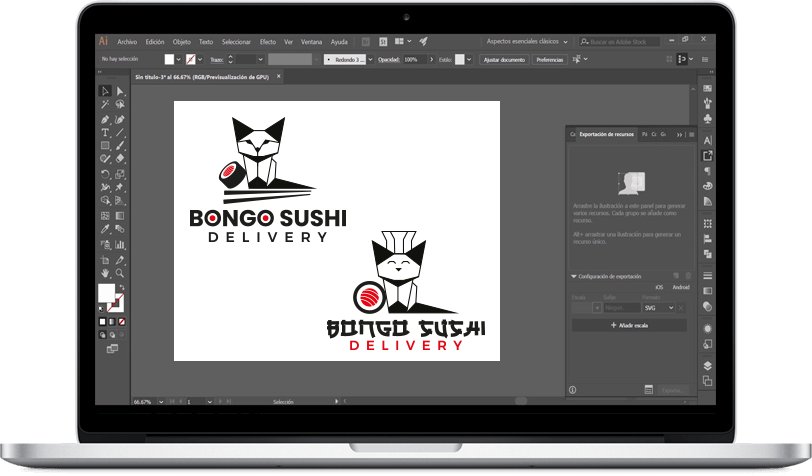Open Asset Export panel icon in dock
The image size is (812, 476).
click(708, 156)
